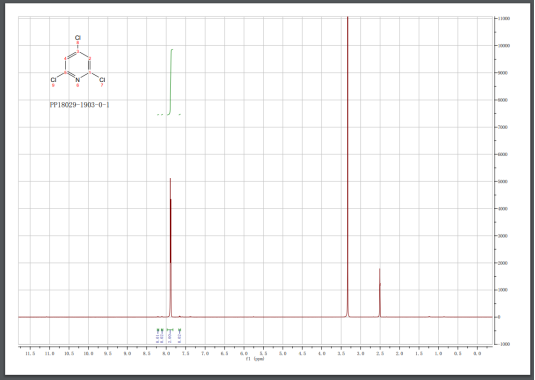Select the 5.0 tick label on x-axis
Screen dimensions: 535x380
pos(283,353)
